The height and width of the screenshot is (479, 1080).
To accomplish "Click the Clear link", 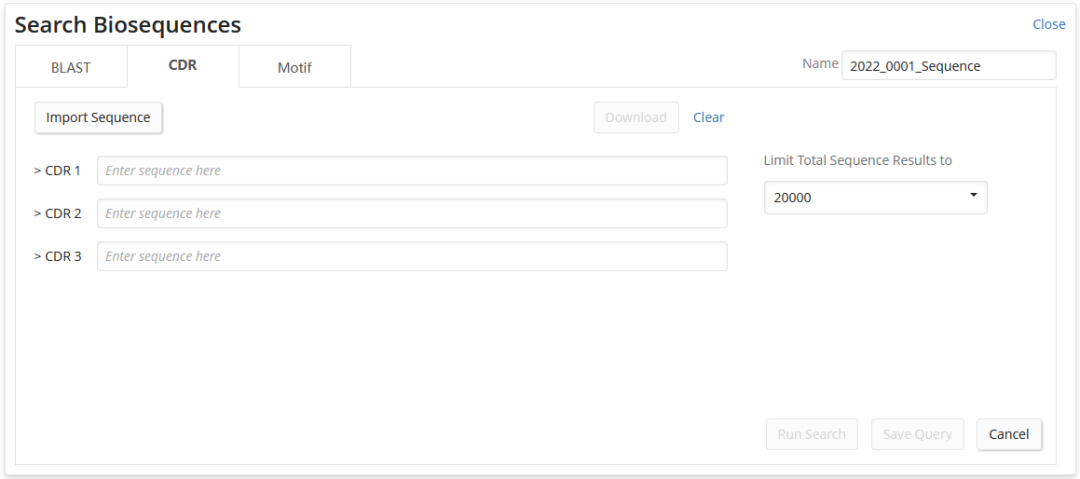I will coord(708,117).
